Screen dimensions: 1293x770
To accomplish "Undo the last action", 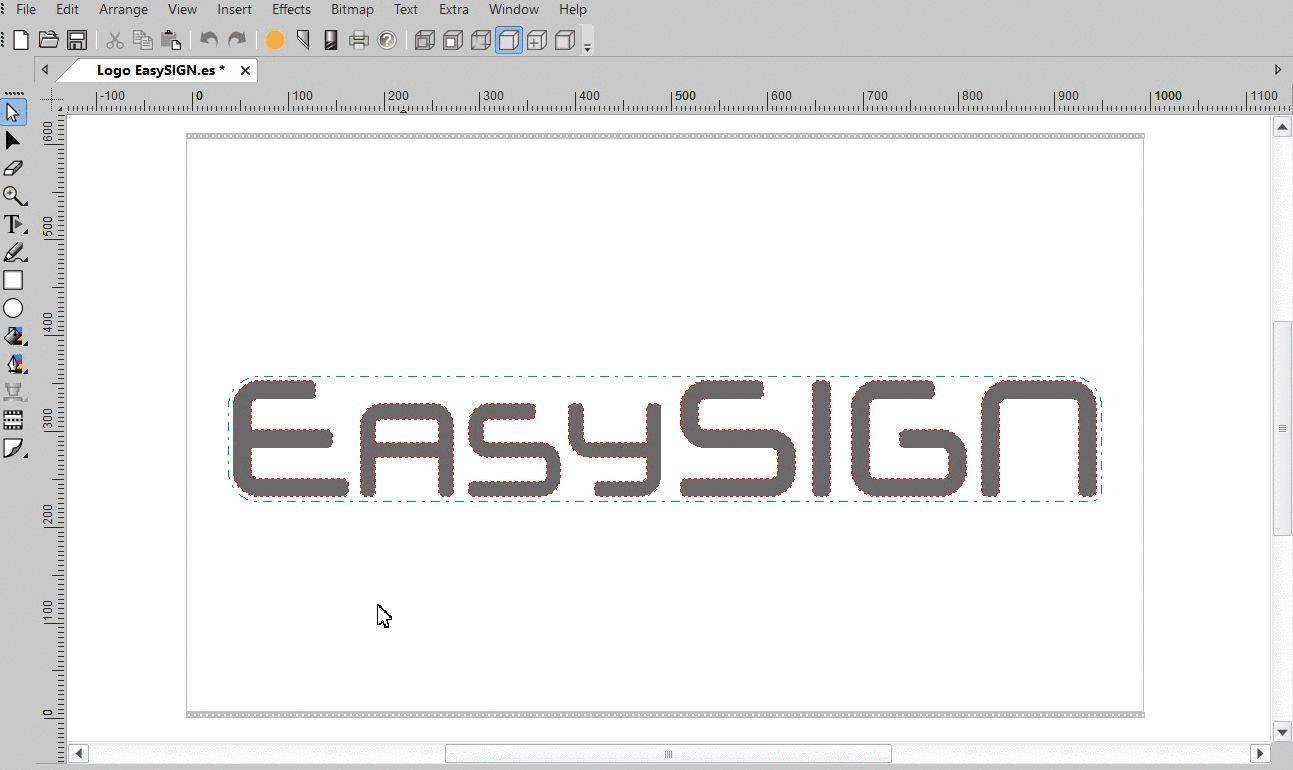I will coord(209,40).
